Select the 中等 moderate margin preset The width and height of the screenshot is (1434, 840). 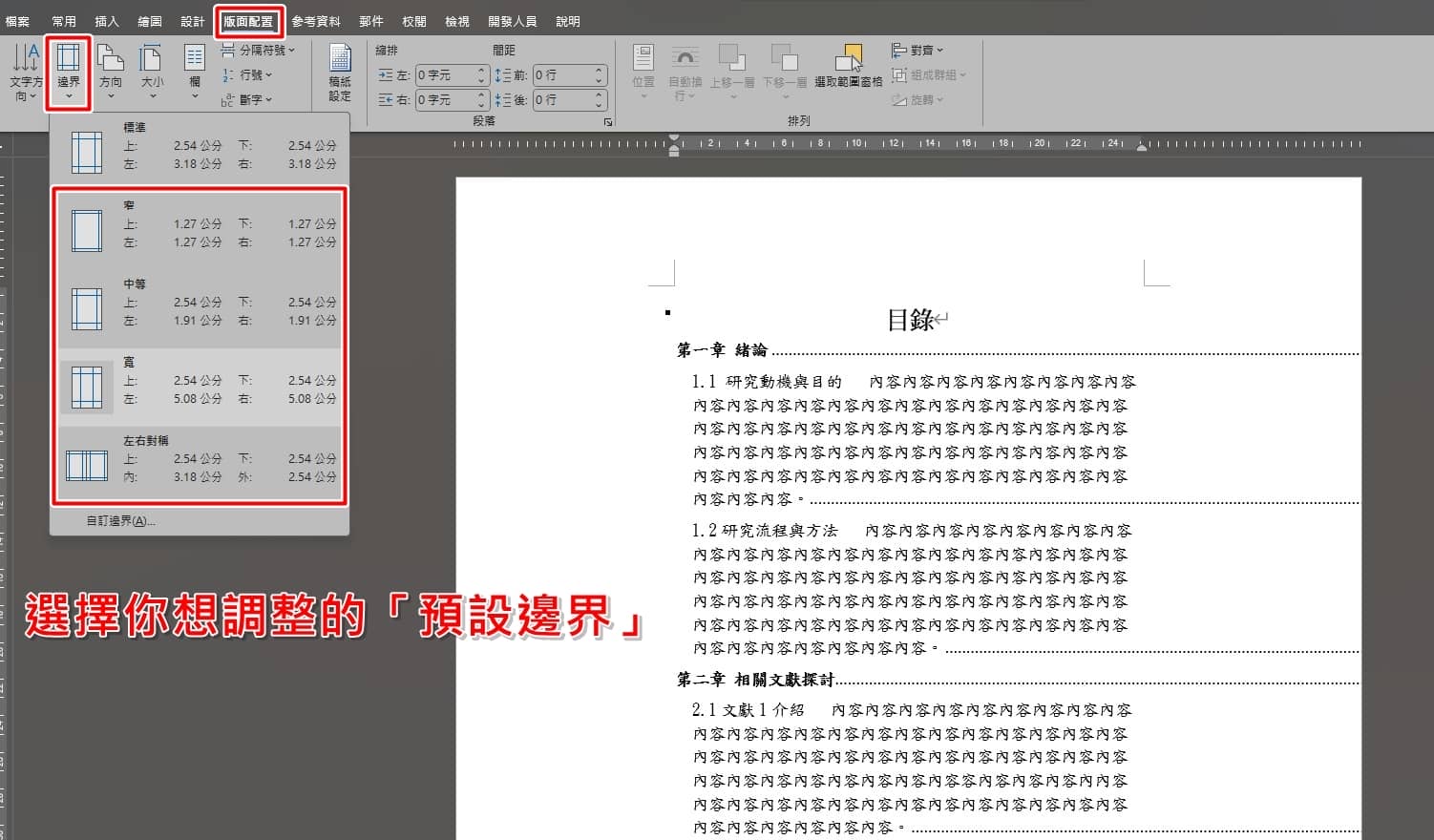[x=200, y=308]
